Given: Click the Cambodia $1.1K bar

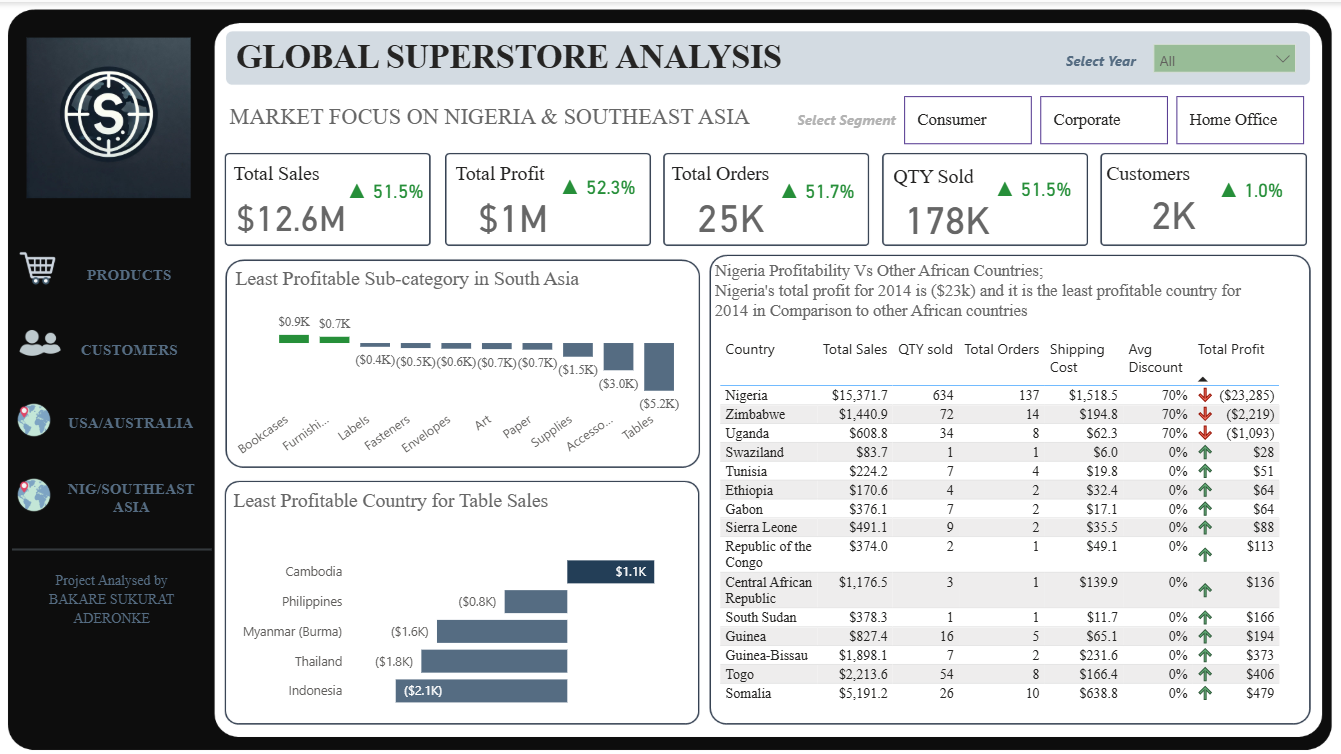Looking at the screenshot, I should (x=610, y=572).
